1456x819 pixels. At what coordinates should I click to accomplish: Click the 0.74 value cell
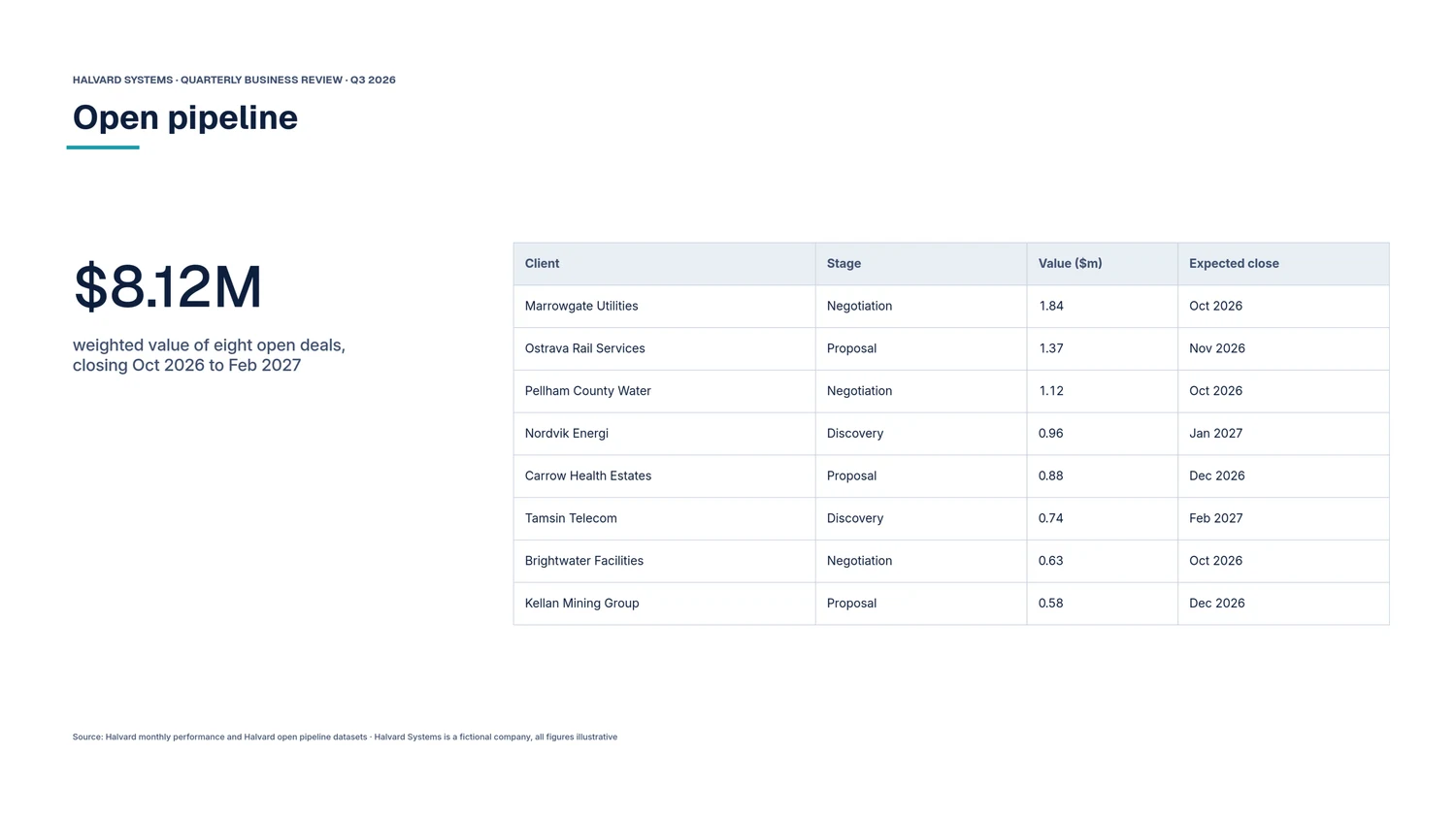click(x=1103, y=519)
